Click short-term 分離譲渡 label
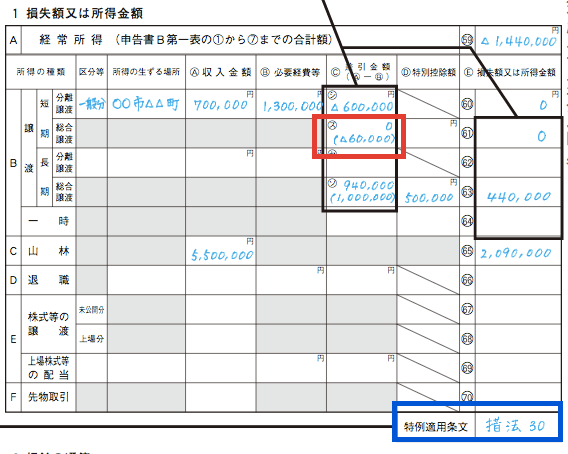 click(64, 104)
